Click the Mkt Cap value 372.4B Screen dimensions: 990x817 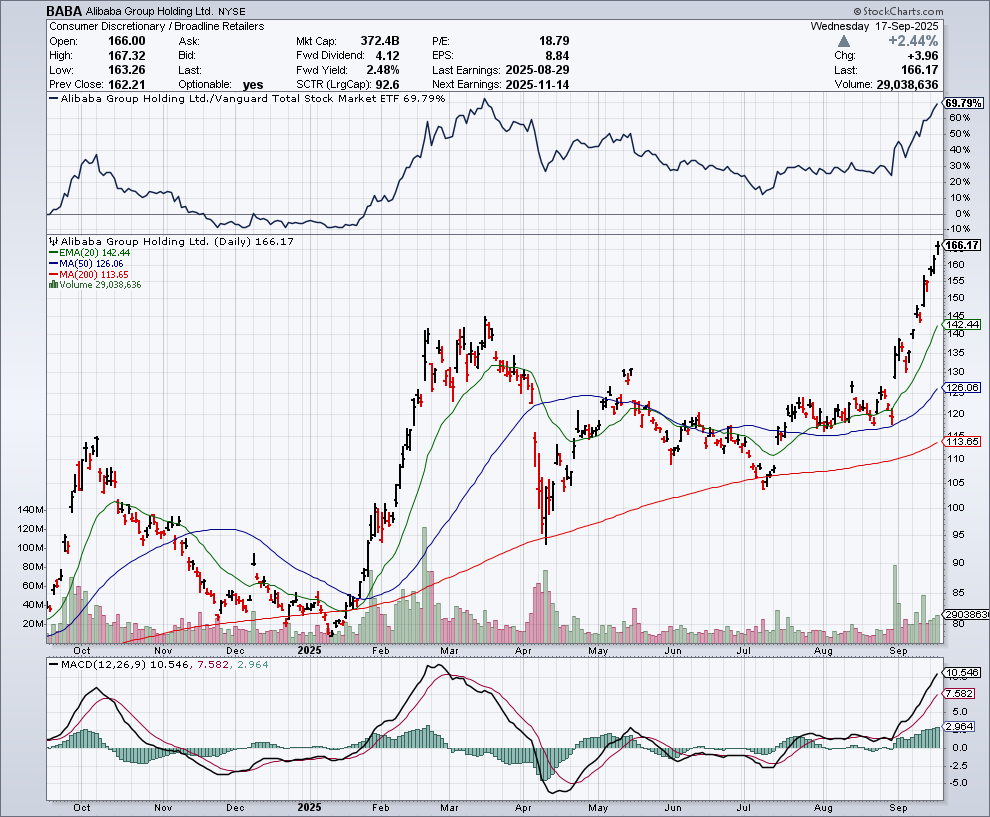[379, 41]
